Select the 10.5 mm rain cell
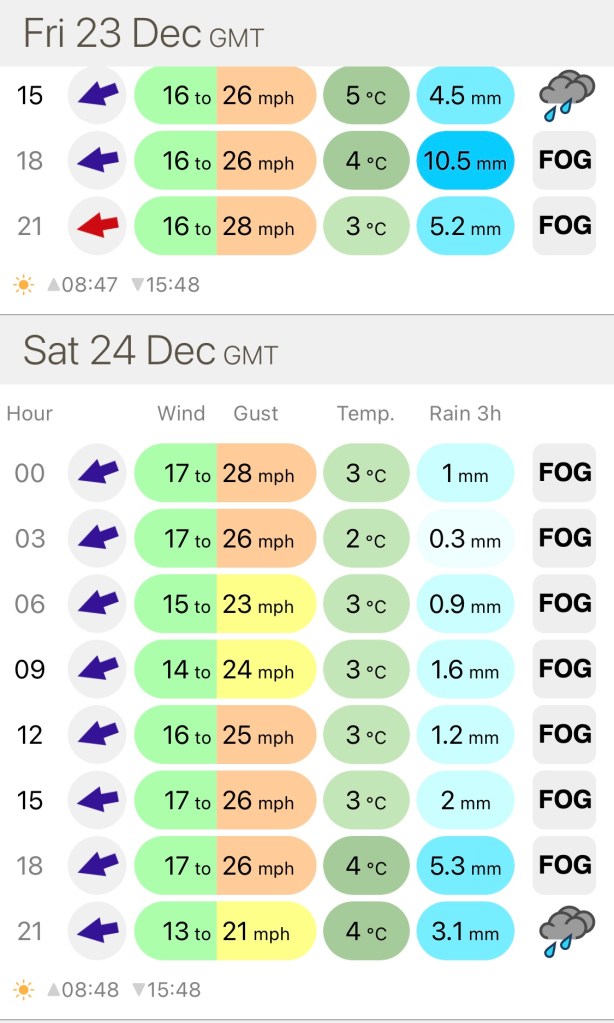The height and width of the screenshot is (1023, 614). click(x=465, y=160)
